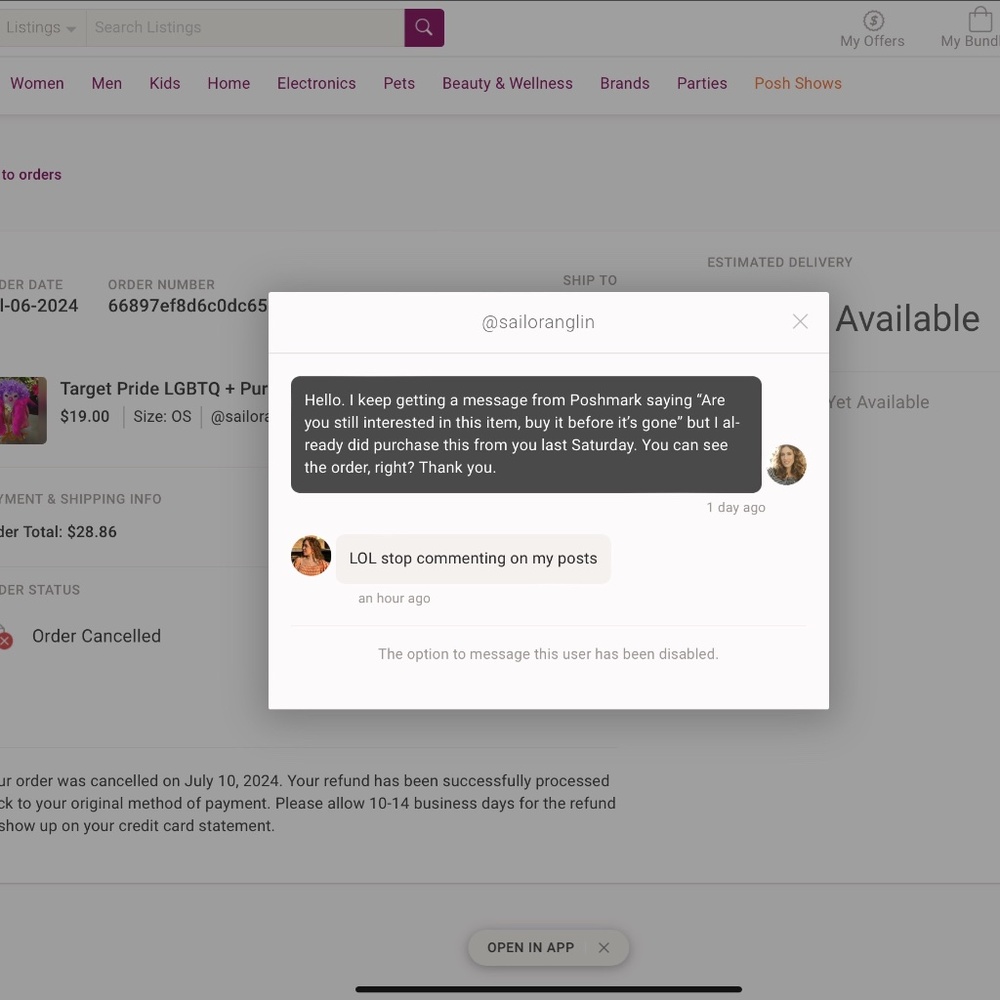Click the seller avatar beside LOL reply
This screenshot has height=1000, width=1000.
click(311, 555)
